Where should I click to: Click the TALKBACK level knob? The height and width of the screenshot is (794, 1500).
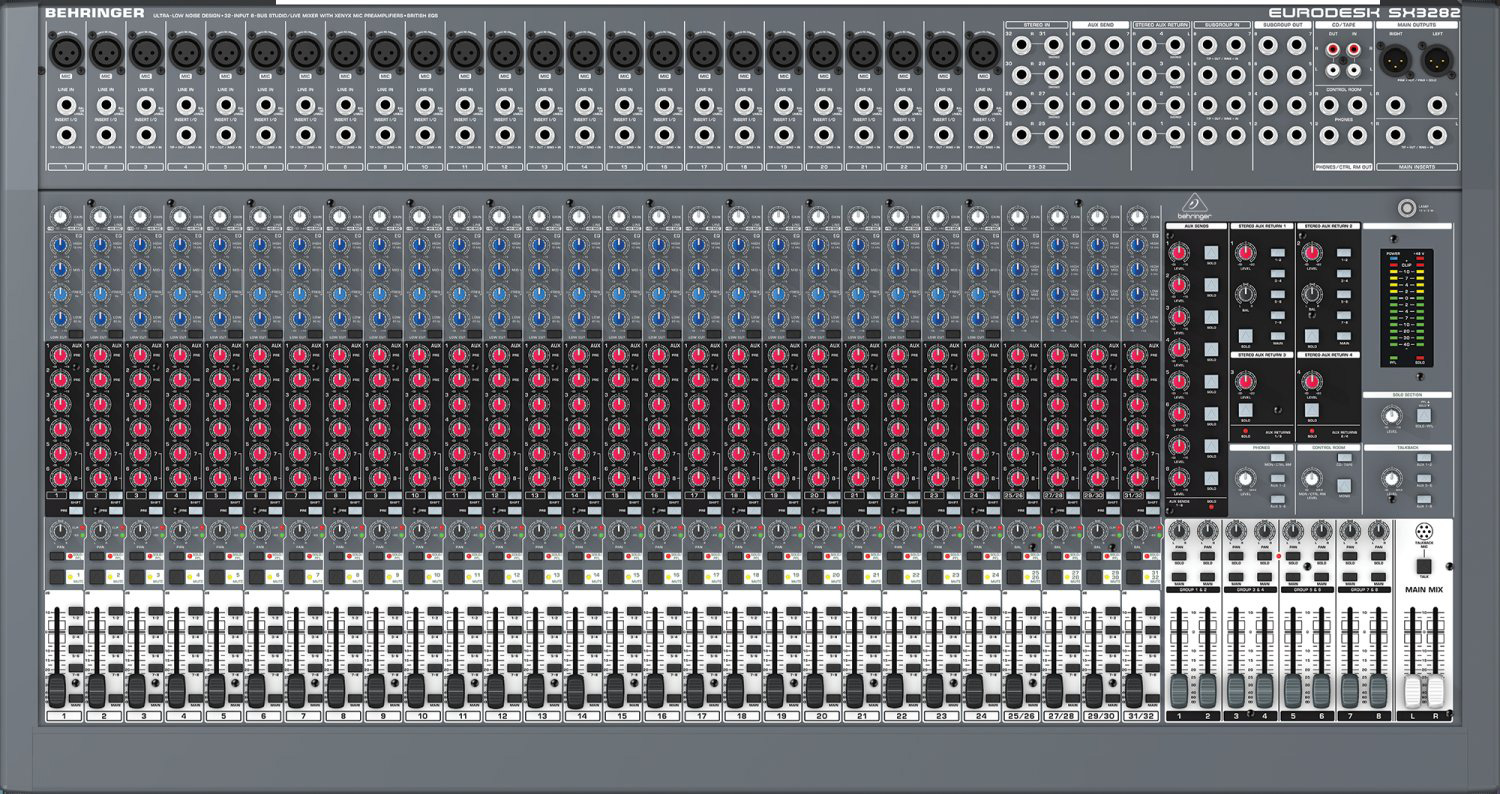(1391, 478)
